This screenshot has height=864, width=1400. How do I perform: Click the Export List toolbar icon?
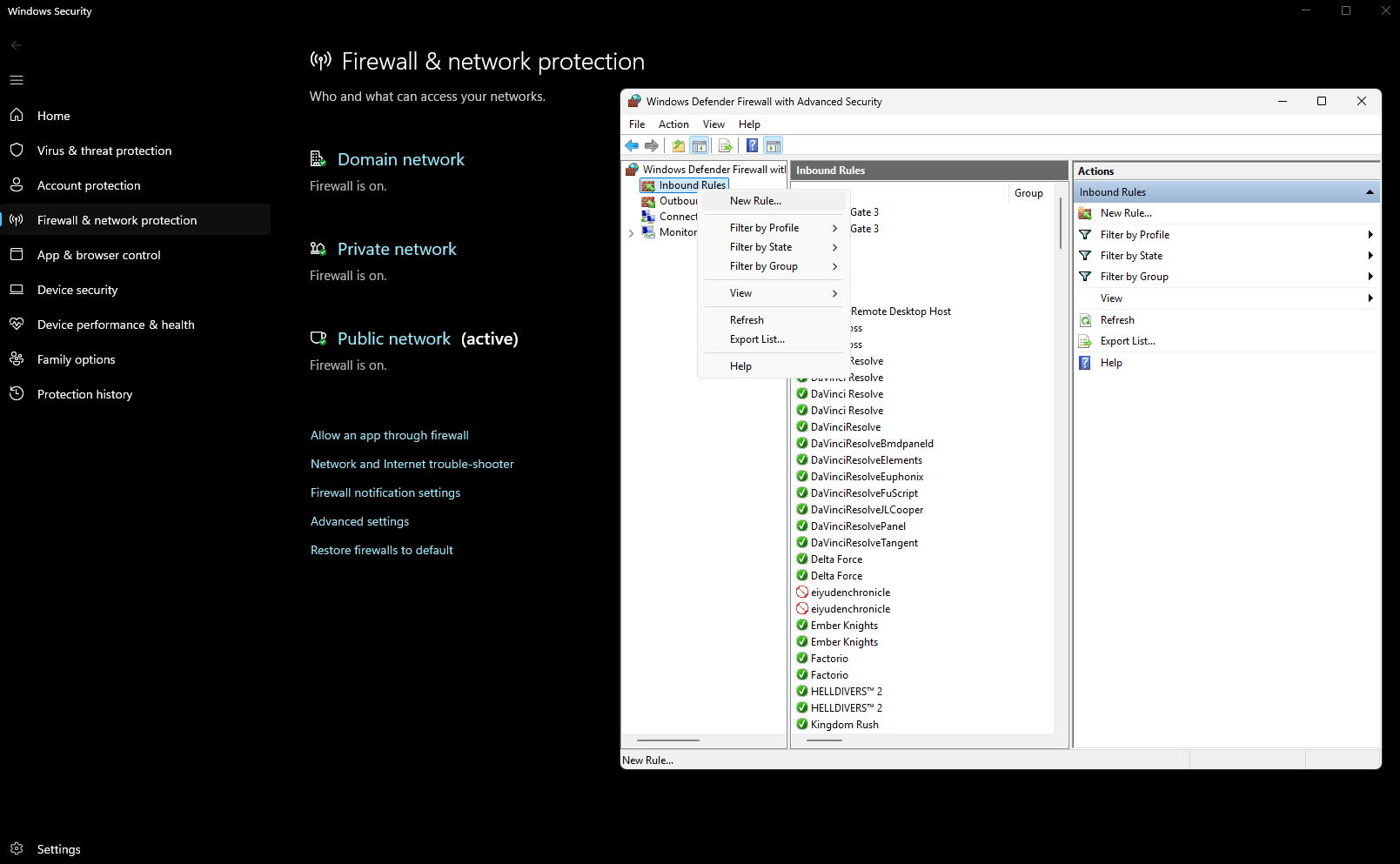click(725, 146)
